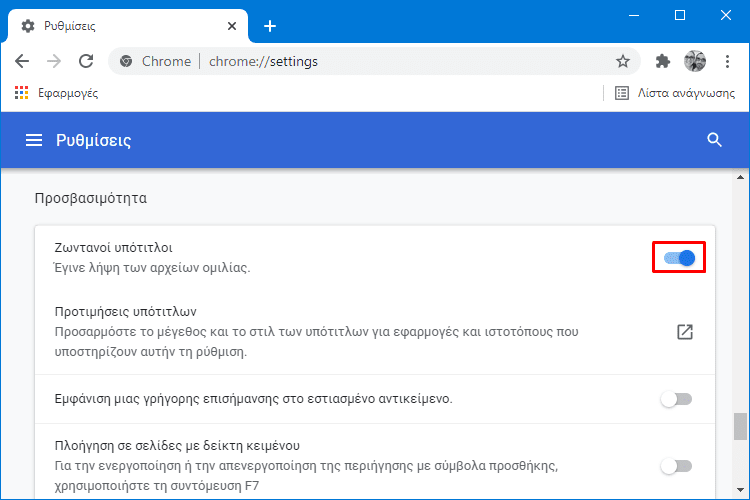The image size is (750, 500).
Task: Close the Ρυθμίσεις tab
Action: pos(231,25)
